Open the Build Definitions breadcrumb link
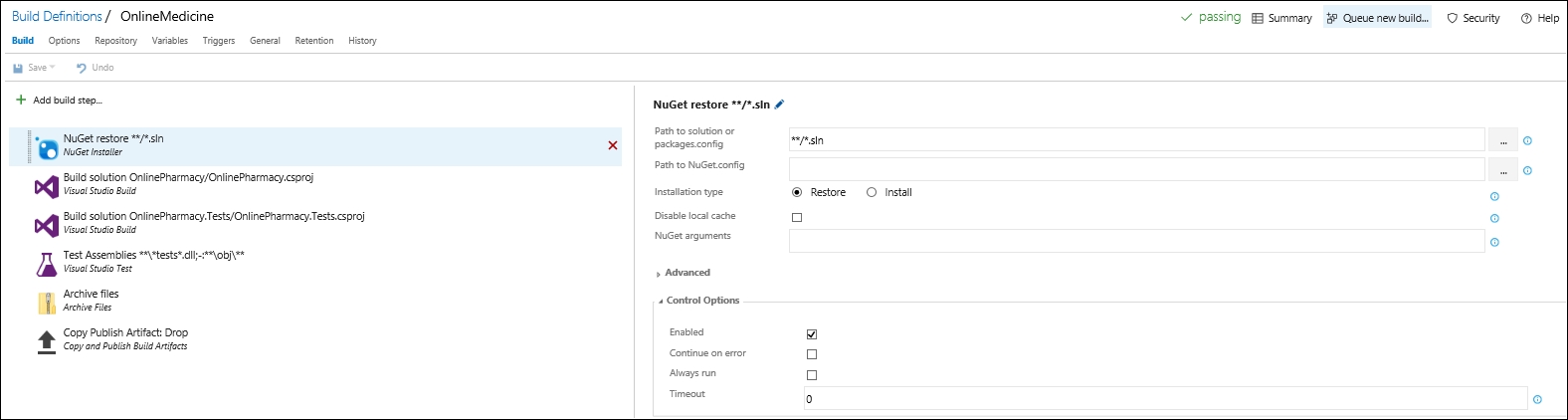 tap(57, 16)
